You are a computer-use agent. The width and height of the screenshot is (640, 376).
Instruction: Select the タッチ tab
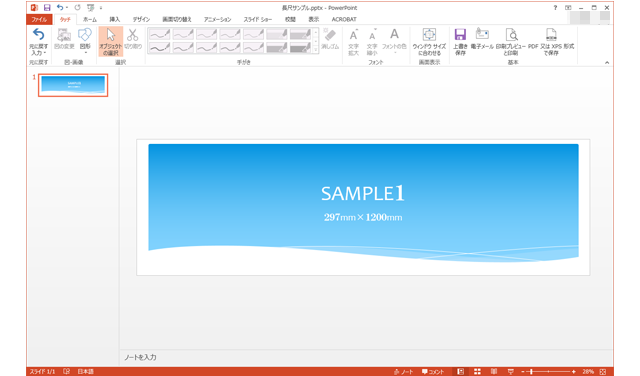pos(65,19)
